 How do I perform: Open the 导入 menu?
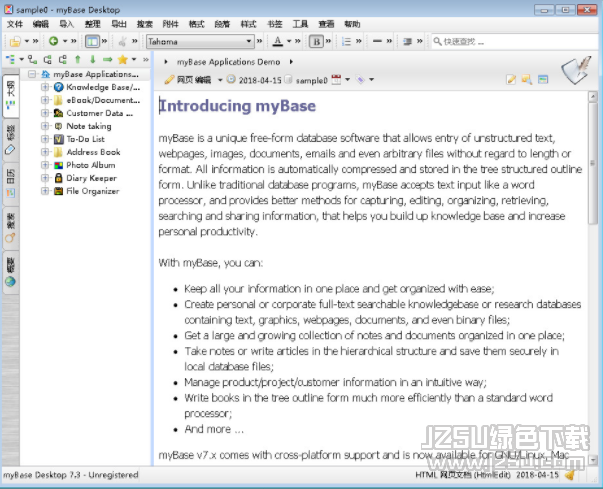pyautogui.click(x=67, y=24)
